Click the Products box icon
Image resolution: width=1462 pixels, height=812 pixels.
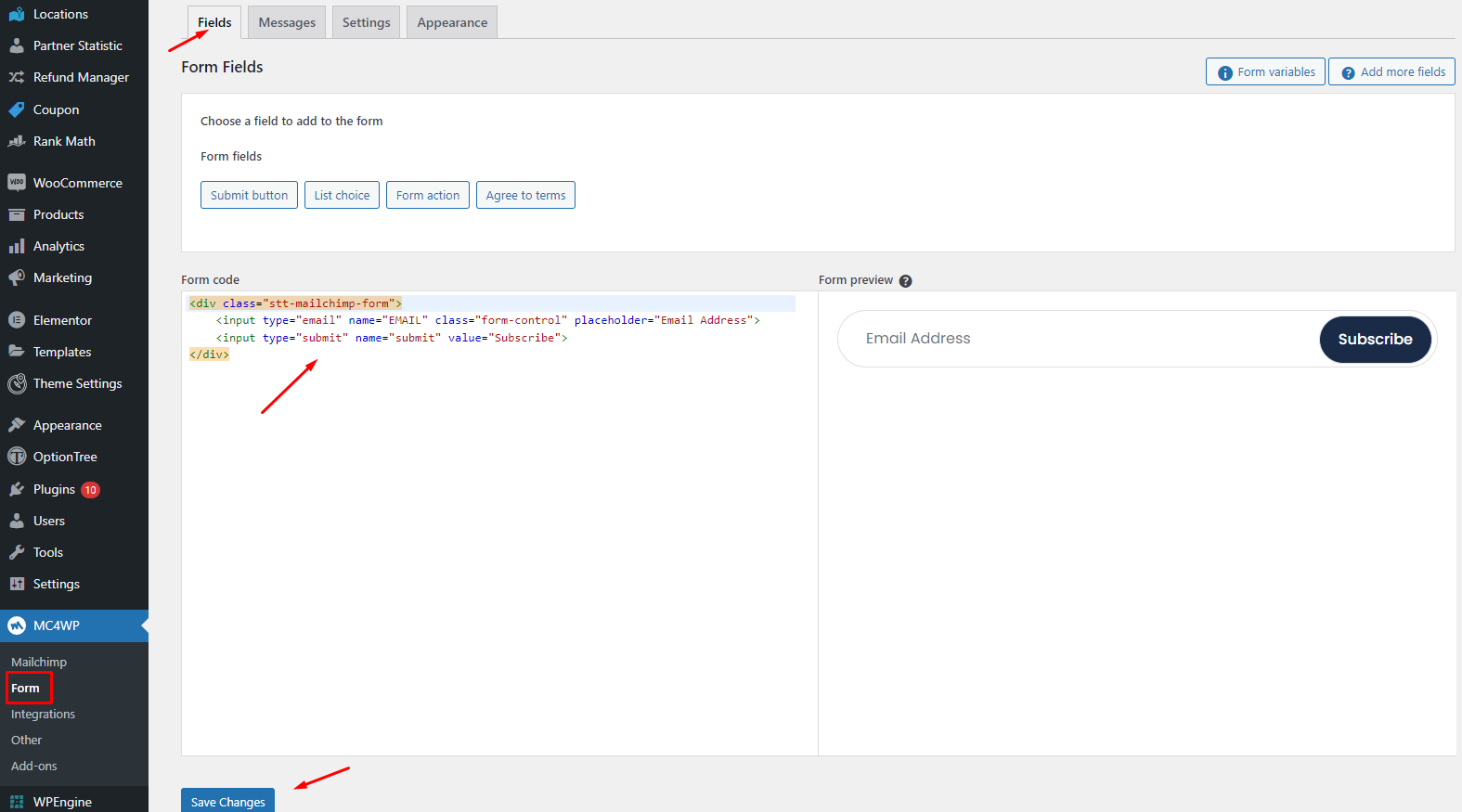pos(17,214)
